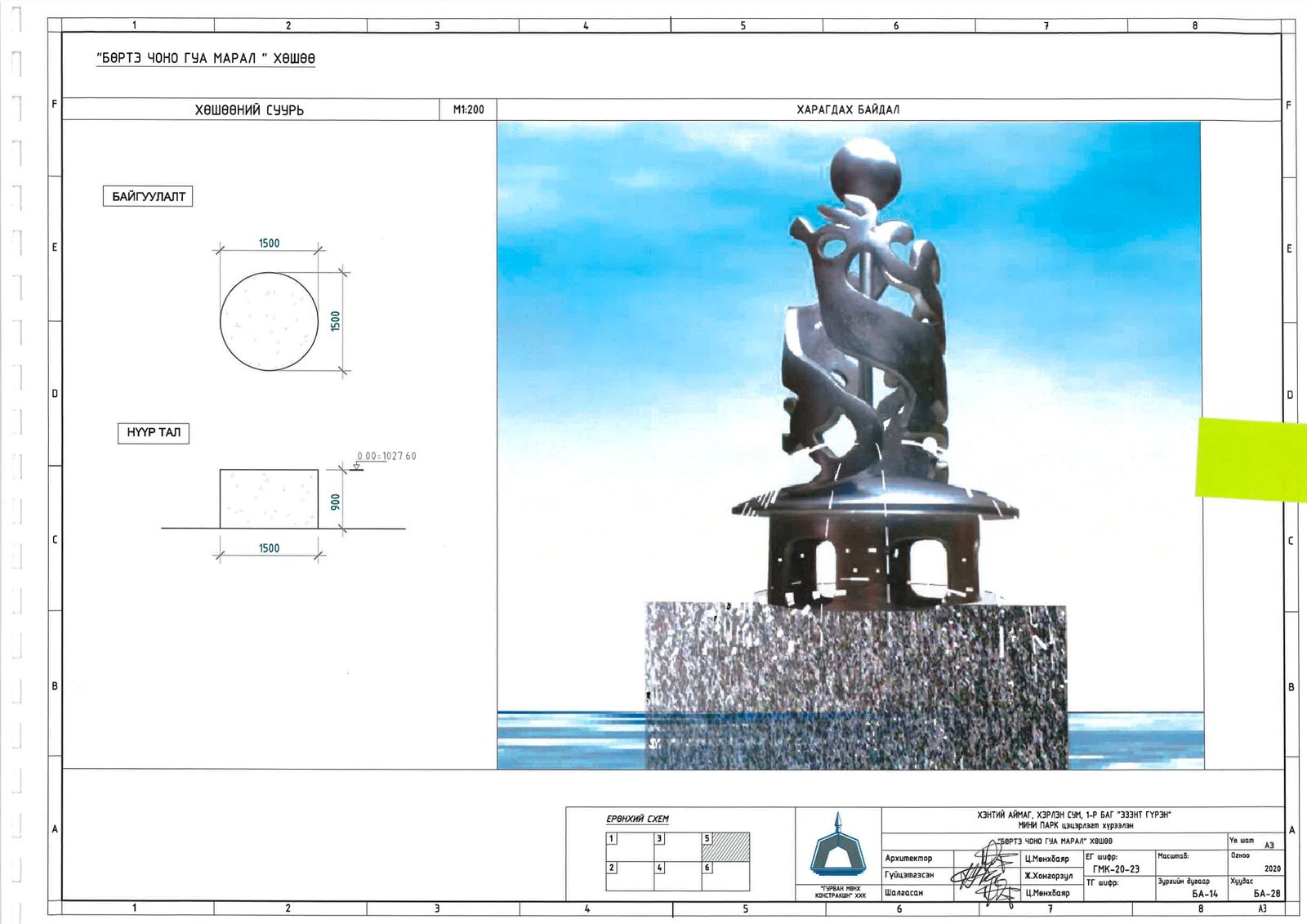Click the circular foundation plan shape
The width and height of the screenshot is (1307, 924).
(269, 321)
